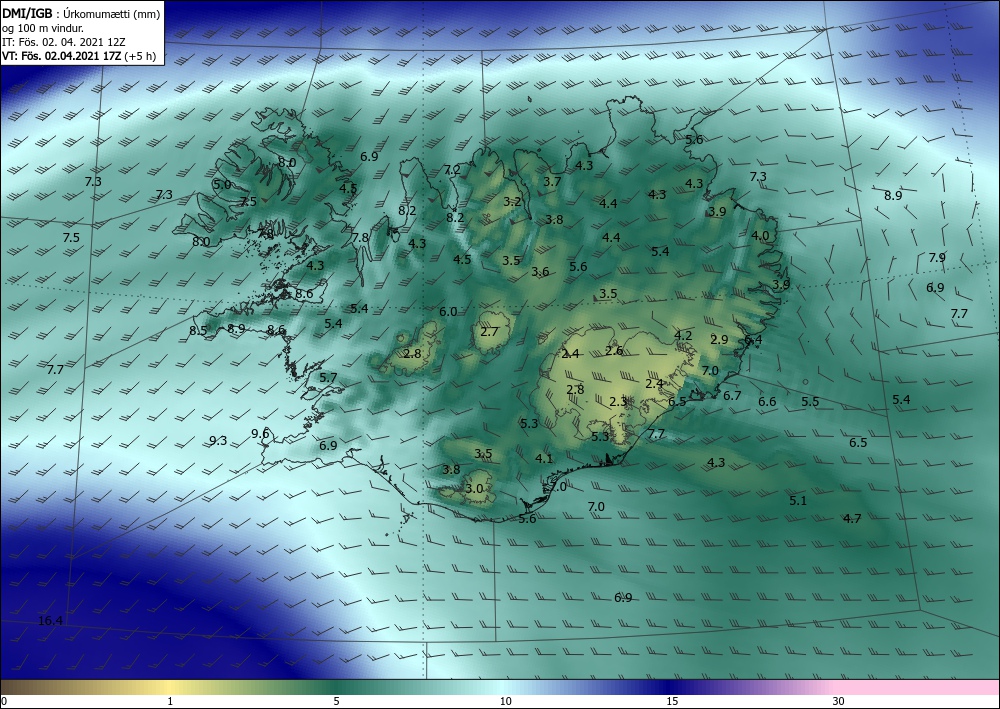Select the 'Úrkomumætti (mm)' label

tap(112, 14)
